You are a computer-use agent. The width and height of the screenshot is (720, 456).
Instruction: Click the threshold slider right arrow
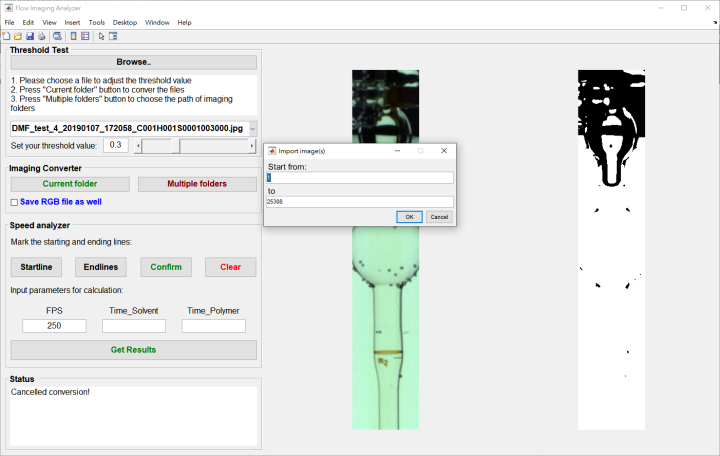pyautogui.click(x=252, y=146)
